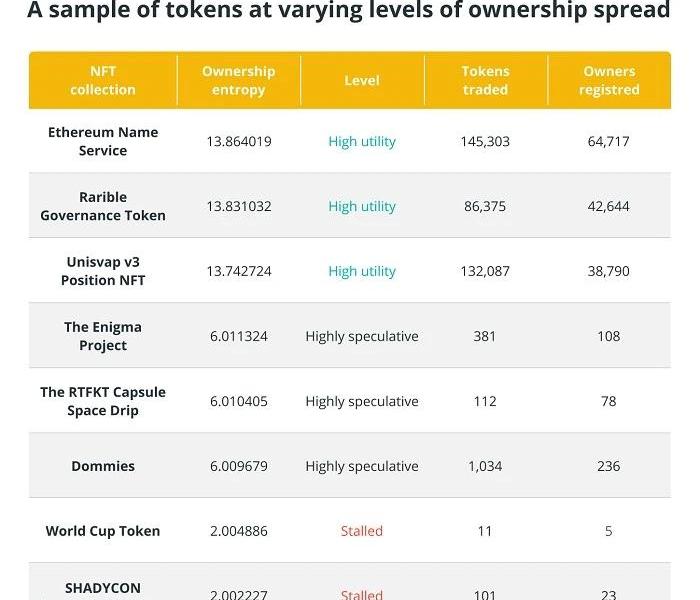Image resolution: width=700 pixels, height=600 pixels.
Task: Select the Ethereum Name Service row label
Action: [x=103, y=141]
